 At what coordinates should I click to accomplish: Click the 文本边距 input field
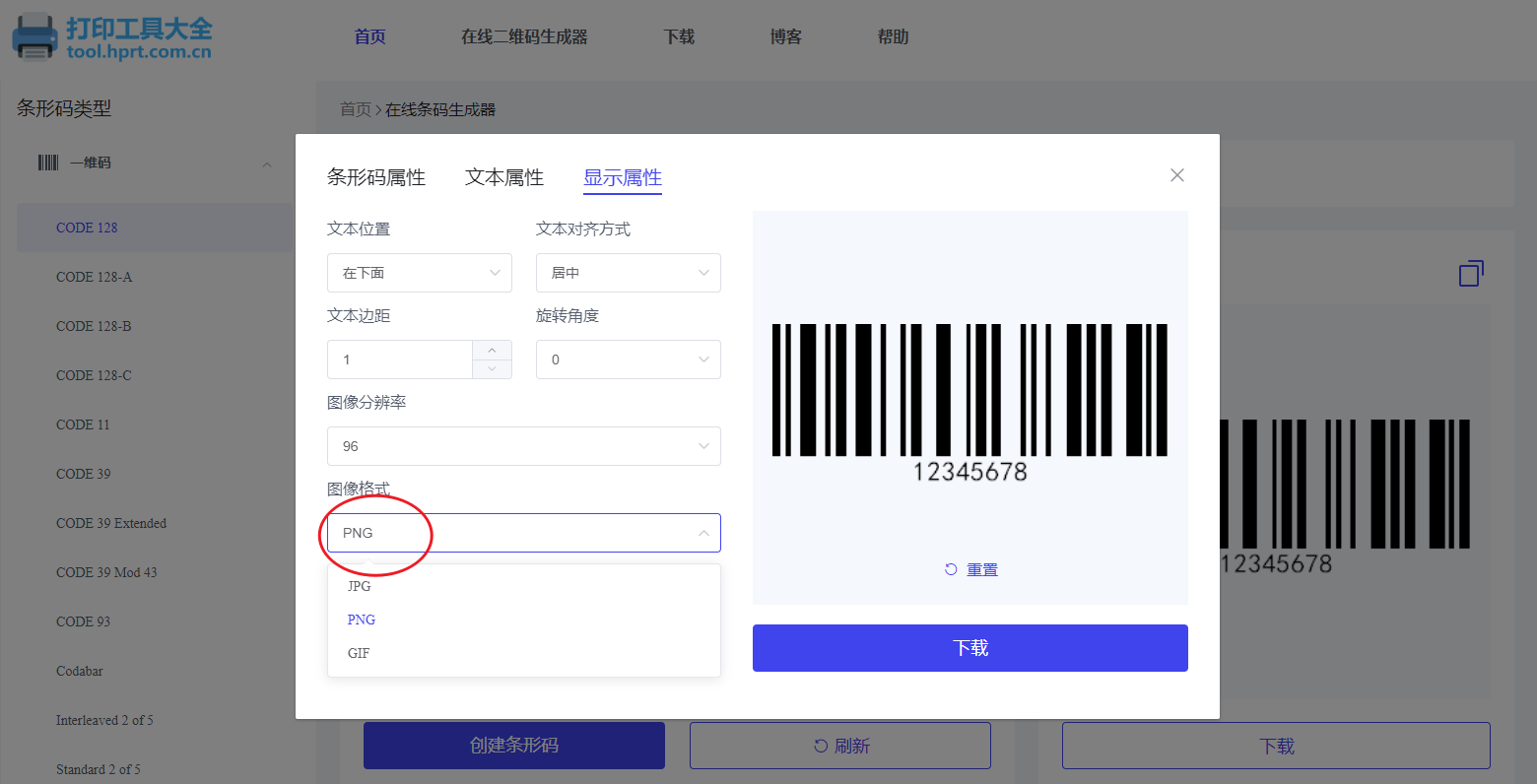(400, 359)
